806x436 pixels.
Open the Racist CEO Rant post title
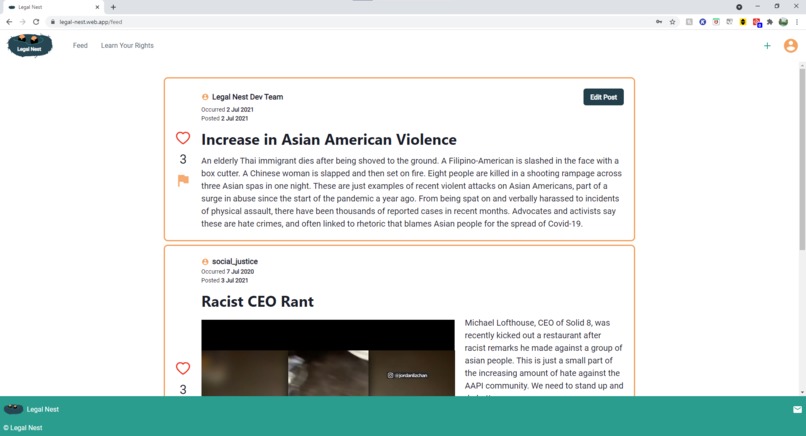point(258,301)
